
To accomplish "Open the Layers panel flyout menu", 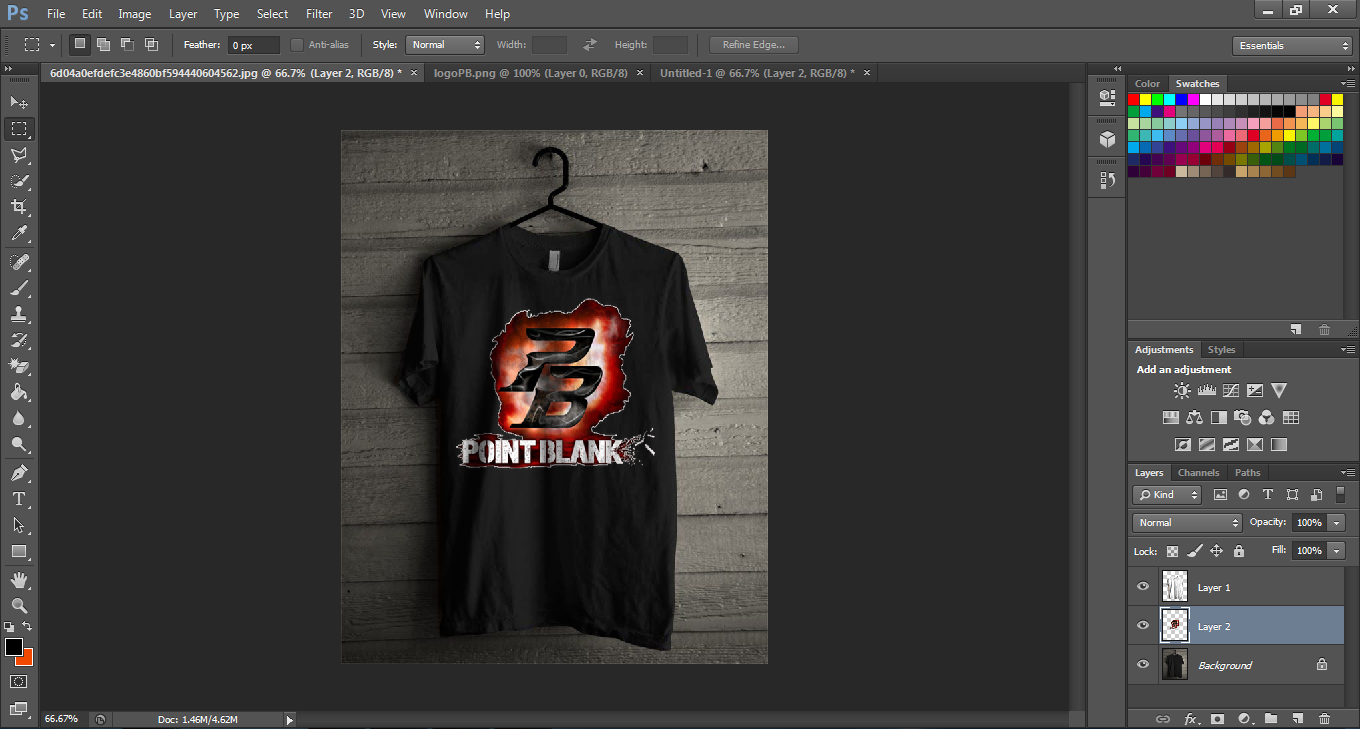I will pyautogui.click(x=1346, y=473).
